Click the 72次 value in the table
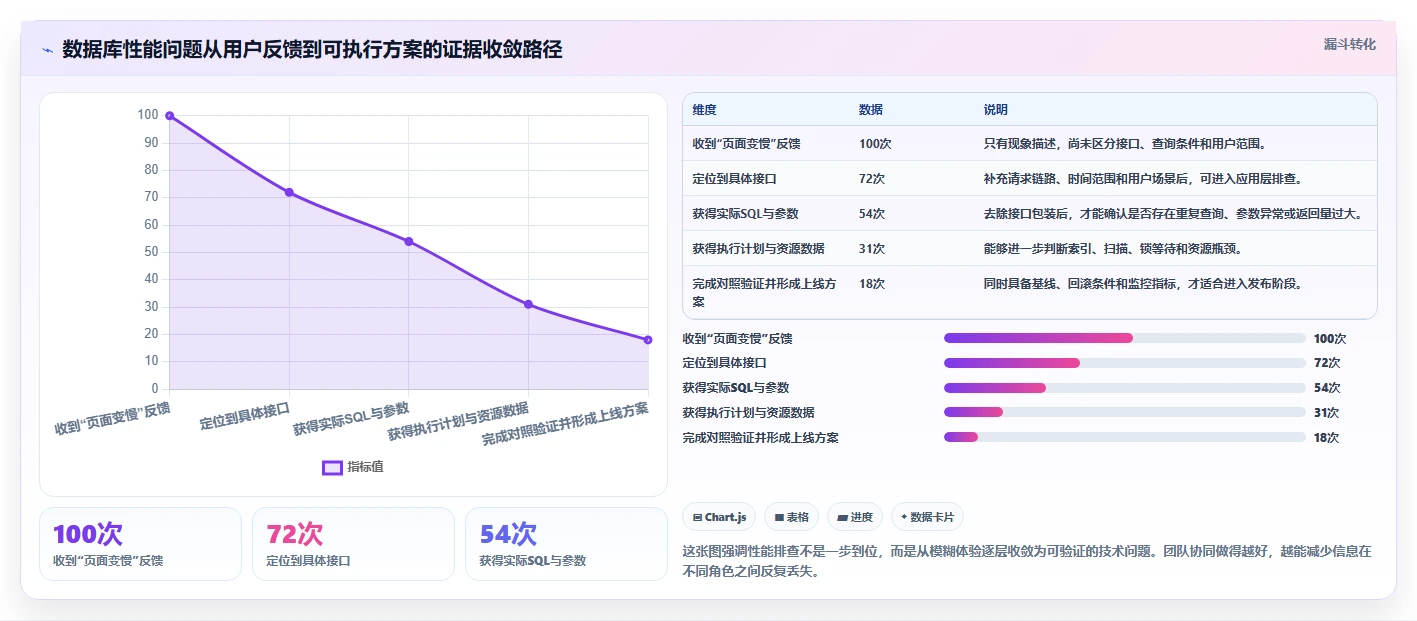The height and width of the screenshot is (621, 1417). [x=872, y=179]
